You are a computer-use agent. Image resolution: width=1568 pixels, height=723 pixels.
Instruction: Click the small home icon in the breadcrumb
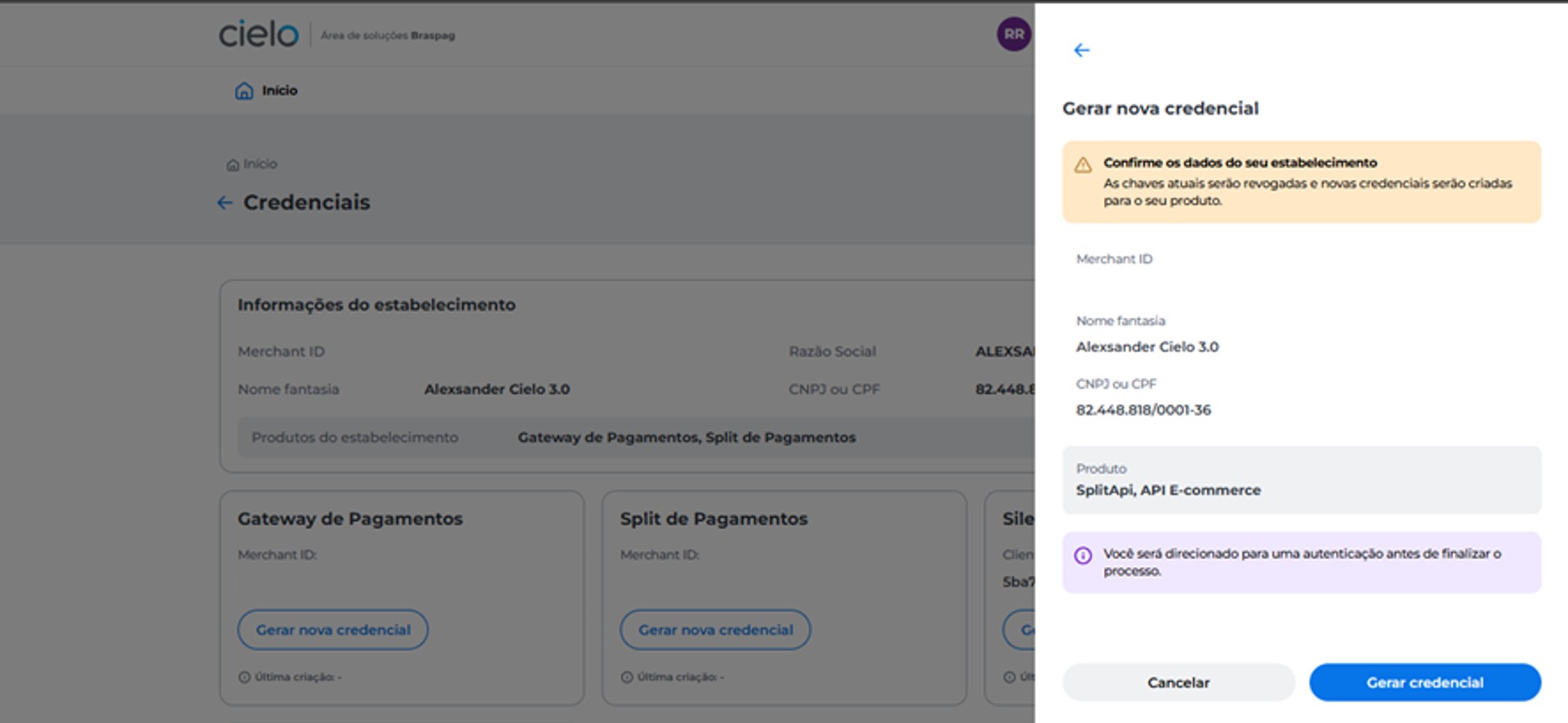point(232,165)
